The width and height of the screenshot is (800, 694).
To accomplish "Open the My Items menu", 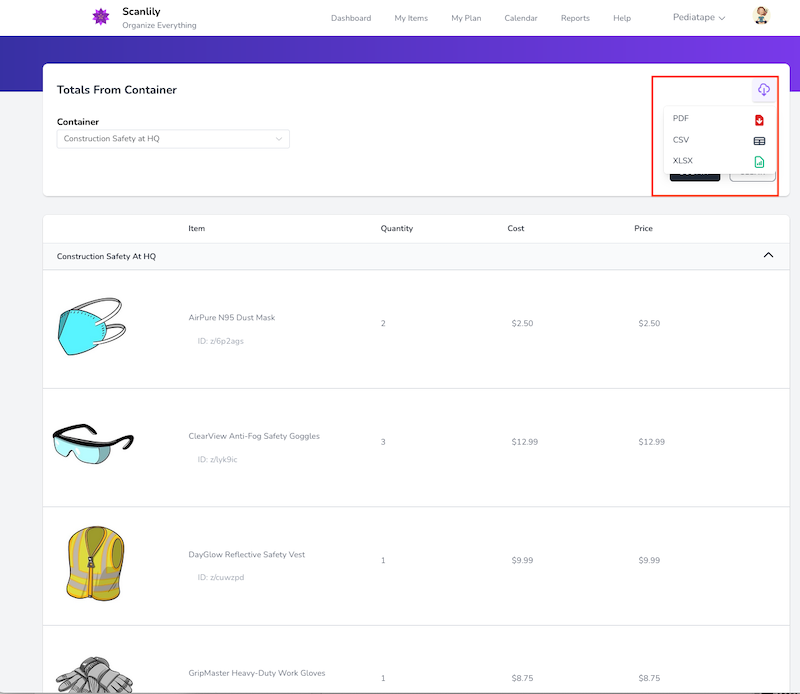I will click(x=411, y=18).
